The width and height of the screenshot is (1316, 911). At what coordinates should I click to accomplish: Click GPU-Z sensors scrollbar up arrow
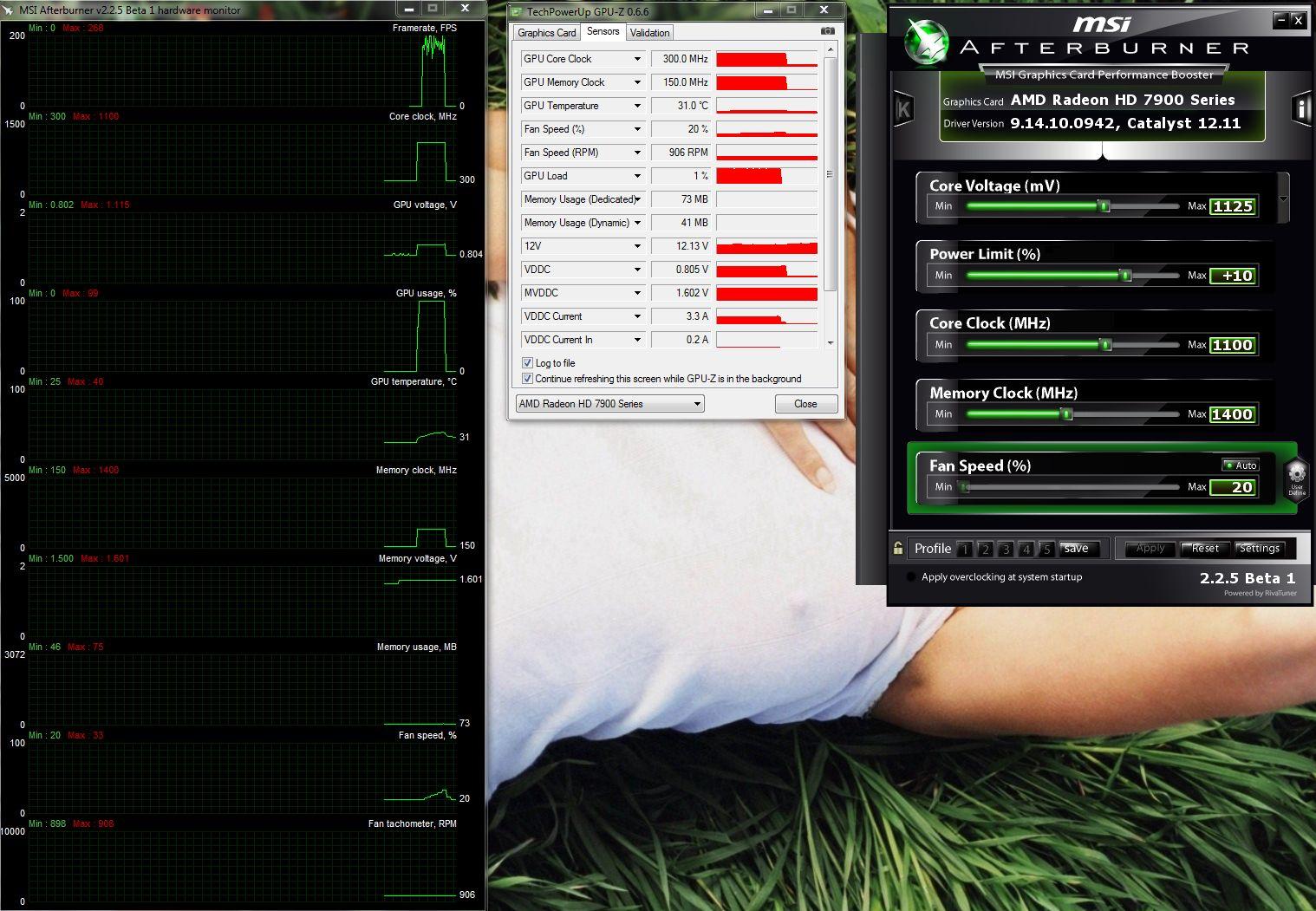(831, 50)
